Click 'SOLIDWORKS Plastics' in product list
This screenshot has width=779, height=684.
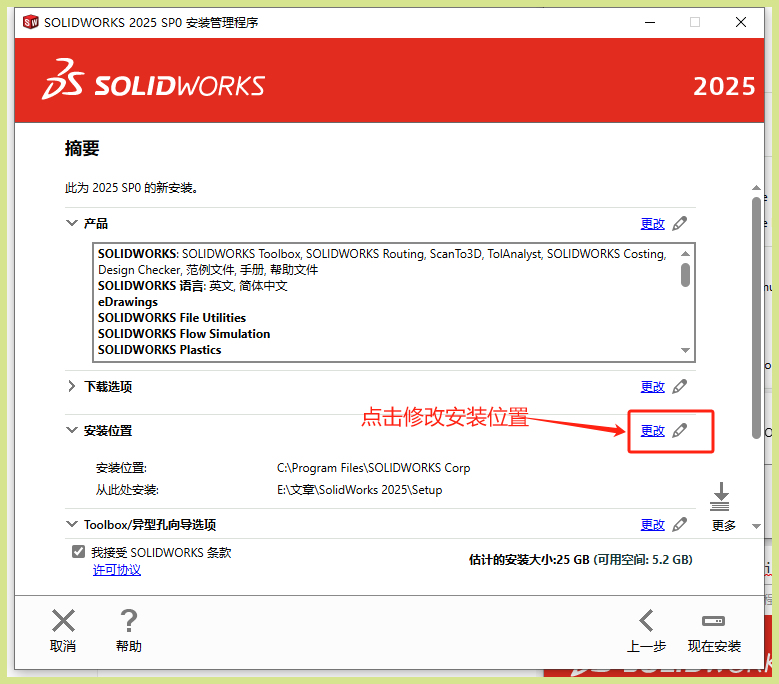coord(159,350)
